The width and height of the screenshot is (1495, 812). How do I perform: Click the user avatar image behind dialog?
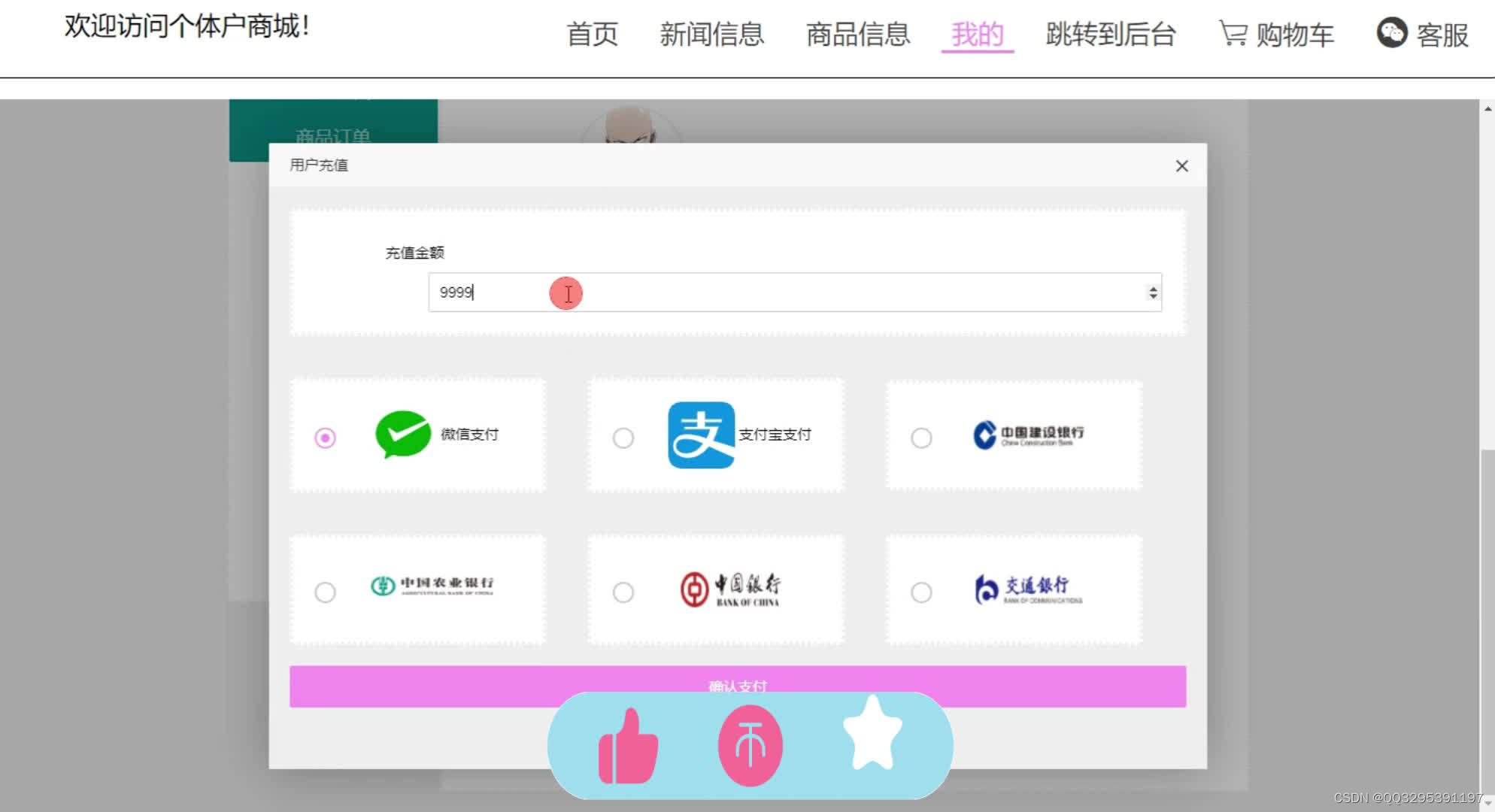pos(630,125)
